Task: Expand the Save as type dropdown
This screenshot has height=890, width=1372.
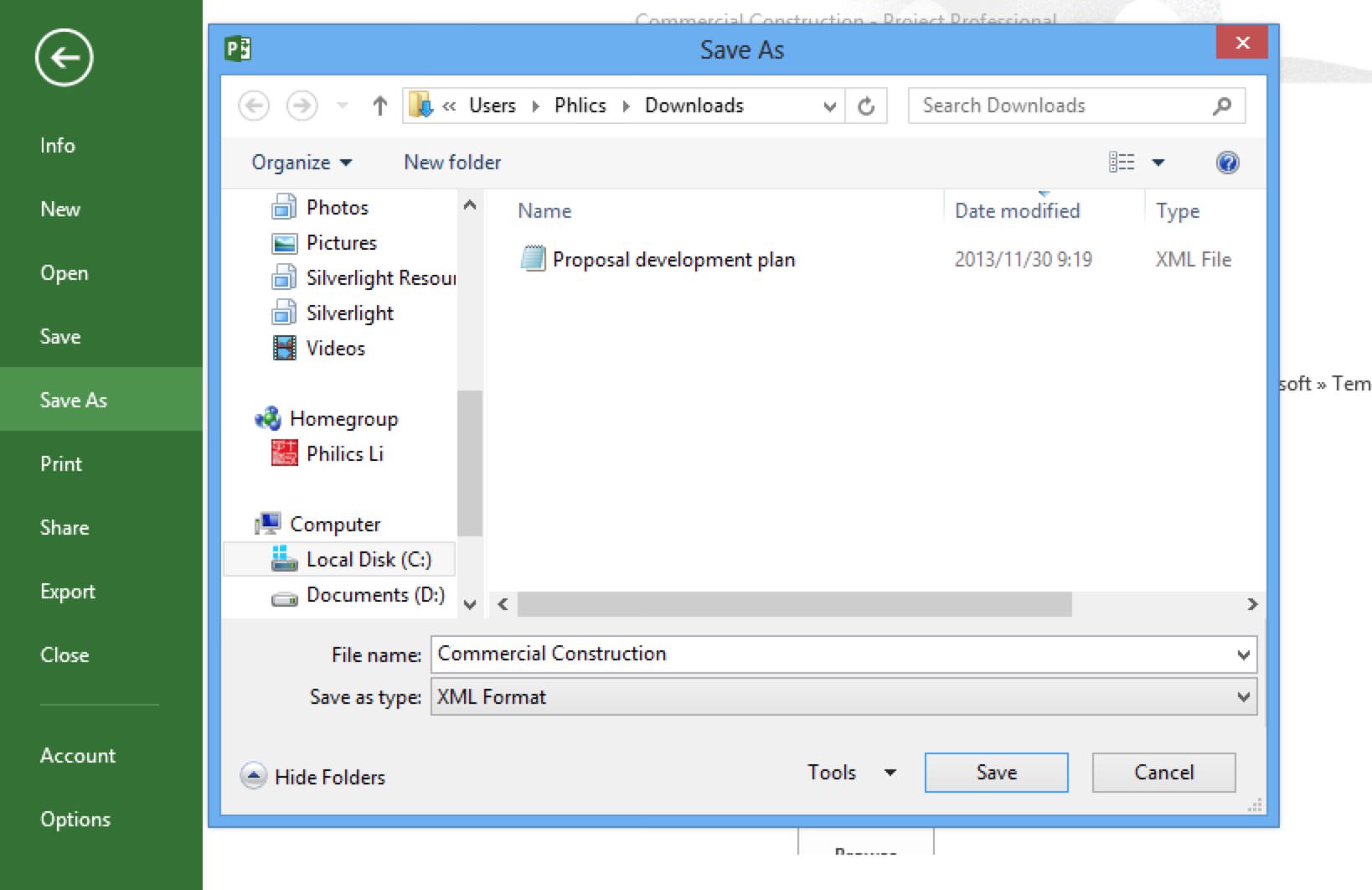Action: (1243, 697)
